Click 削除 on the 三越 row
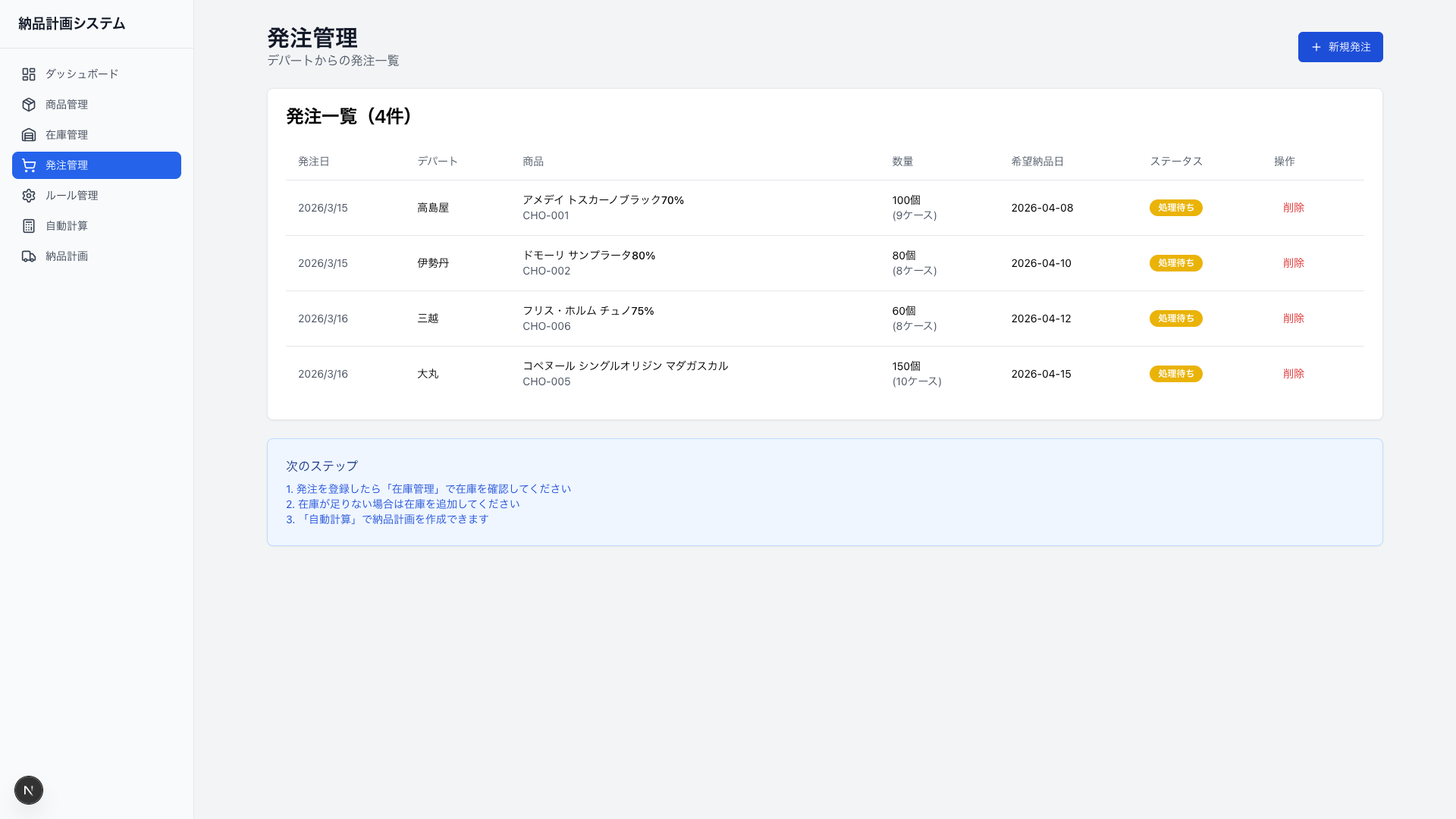Screen dimensions: 1456x819 click(x=1293, y=318)
